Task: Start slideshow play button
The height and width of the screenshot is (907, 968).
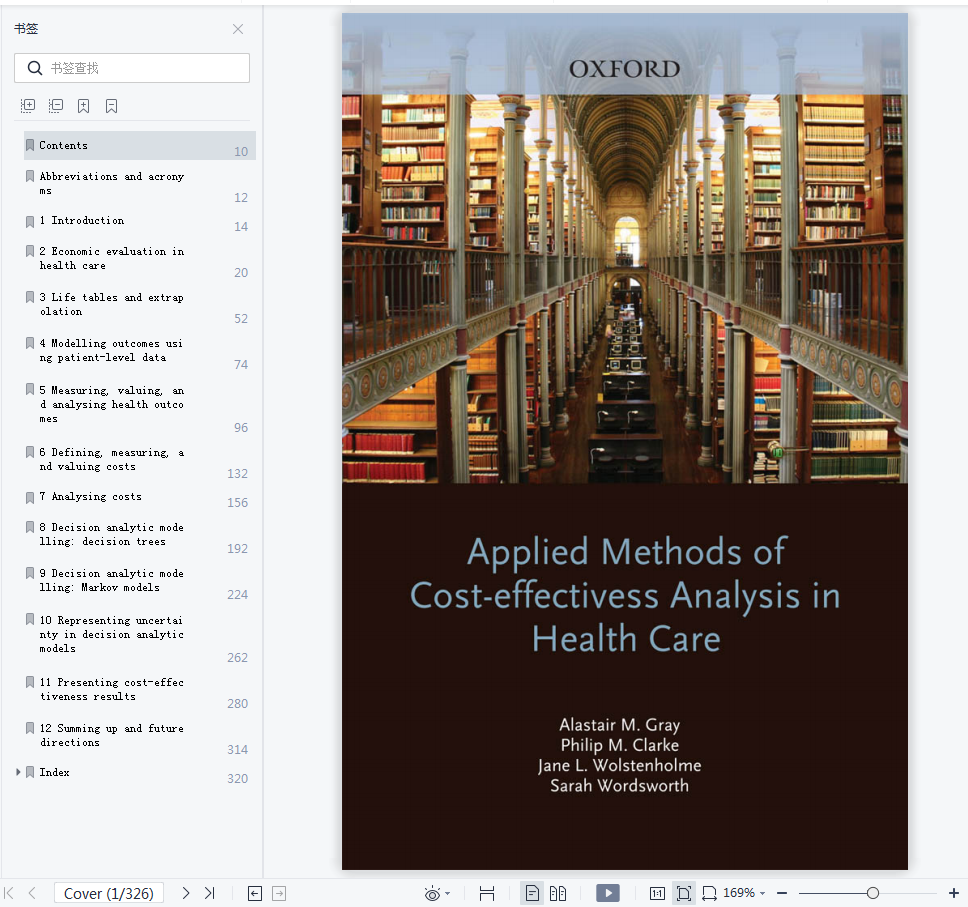Action: point(608,893)
